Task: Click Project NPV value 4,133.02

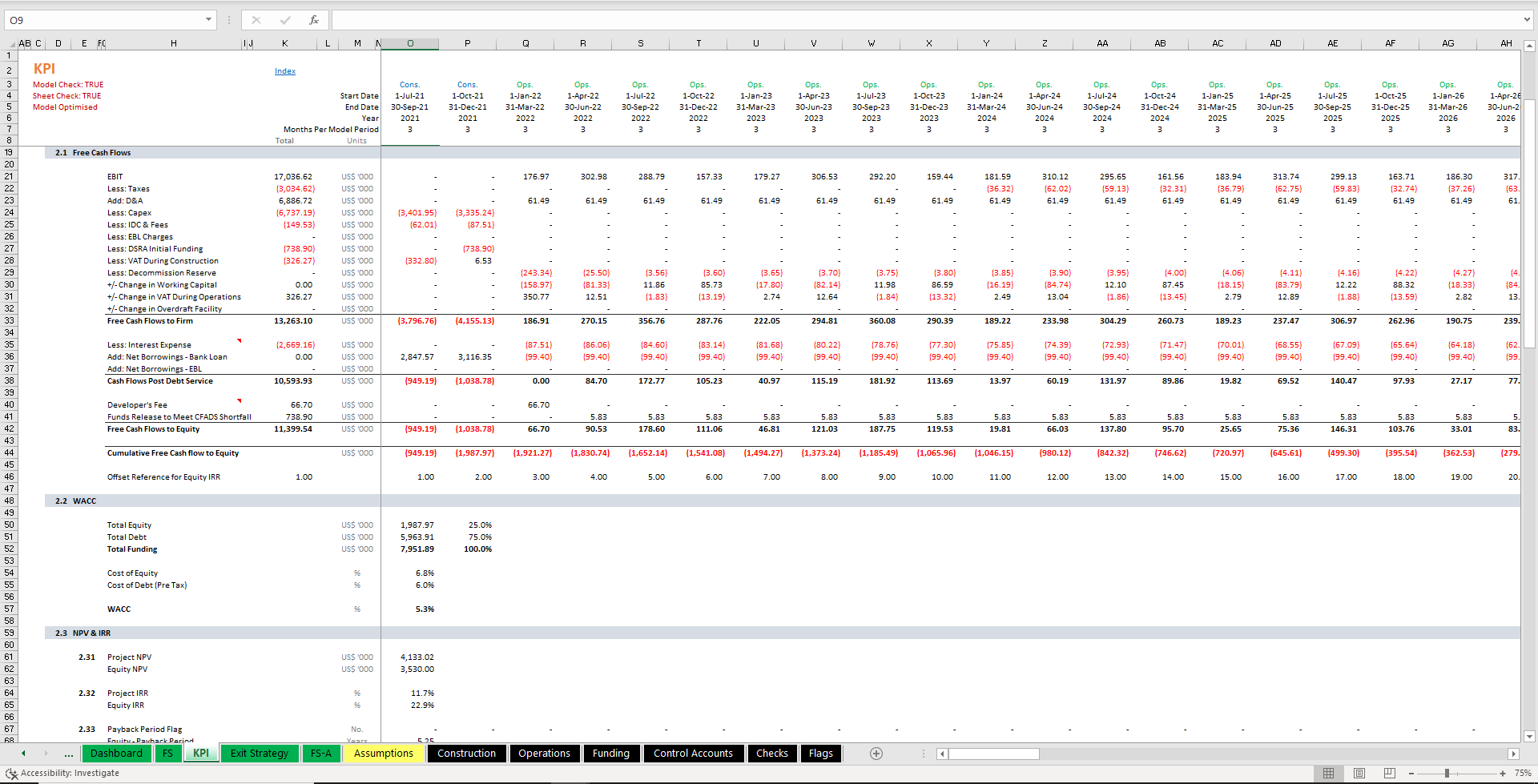Action: click(417, 657)
